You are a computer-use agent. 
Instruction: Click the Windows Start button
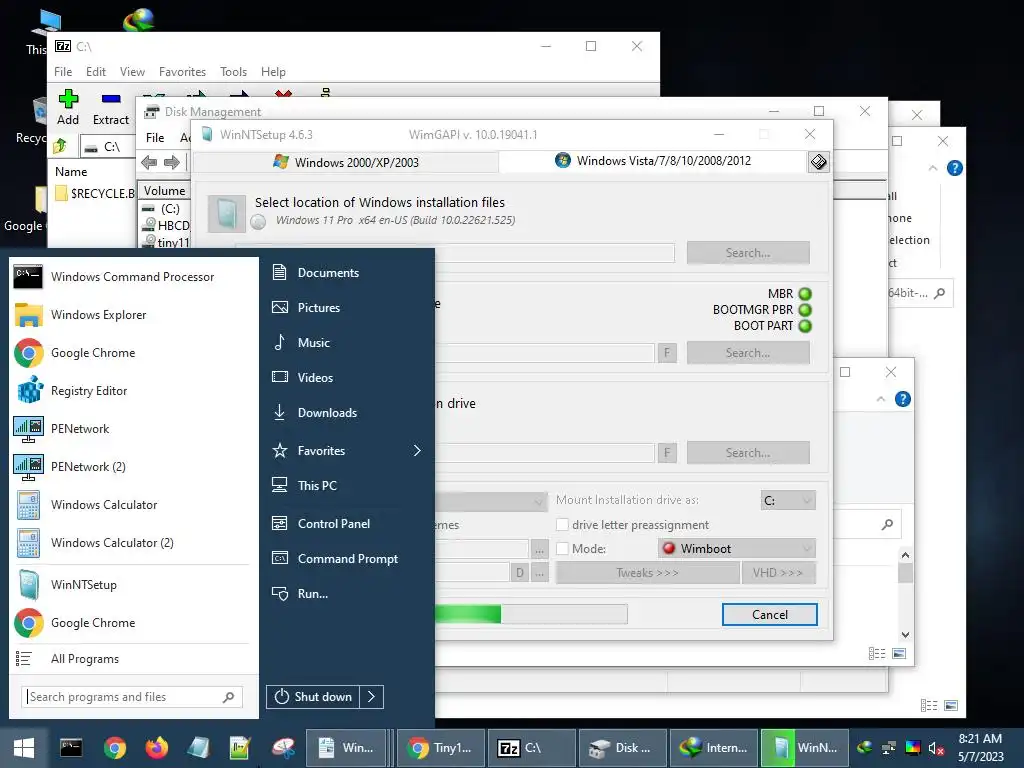24,748
